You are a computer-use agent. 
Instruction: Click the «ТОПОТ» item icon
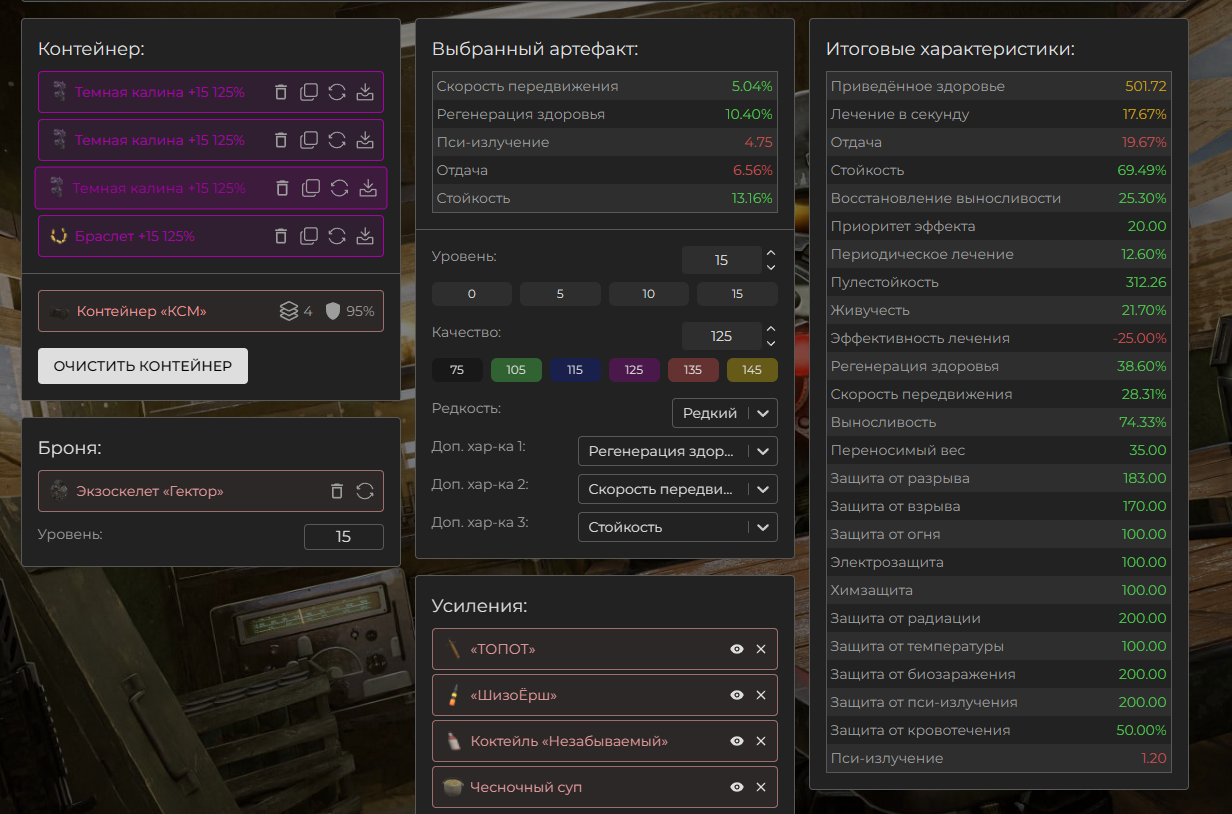(x=453, y=649)
